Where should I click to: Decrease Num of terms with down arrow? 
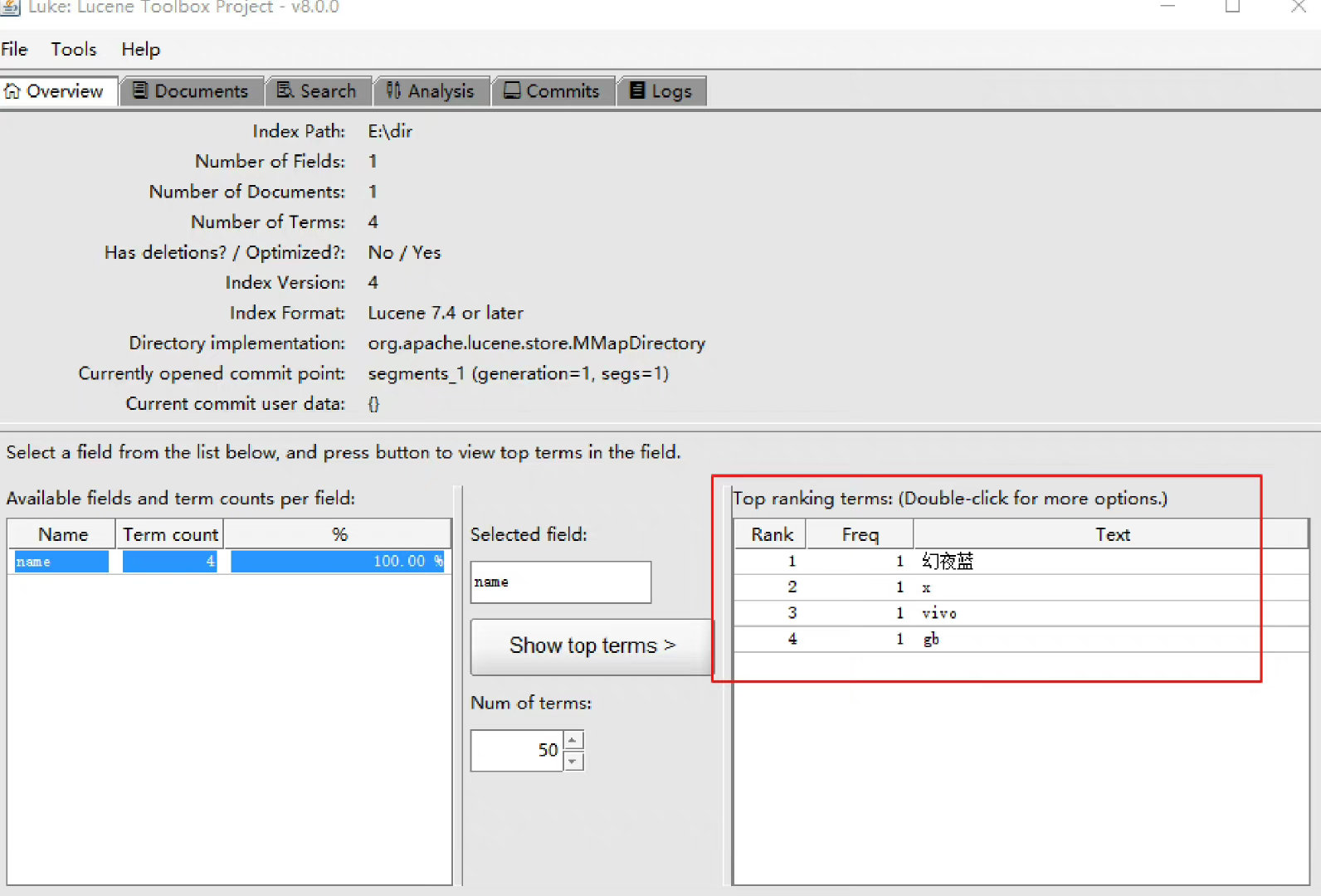point(573,761)
